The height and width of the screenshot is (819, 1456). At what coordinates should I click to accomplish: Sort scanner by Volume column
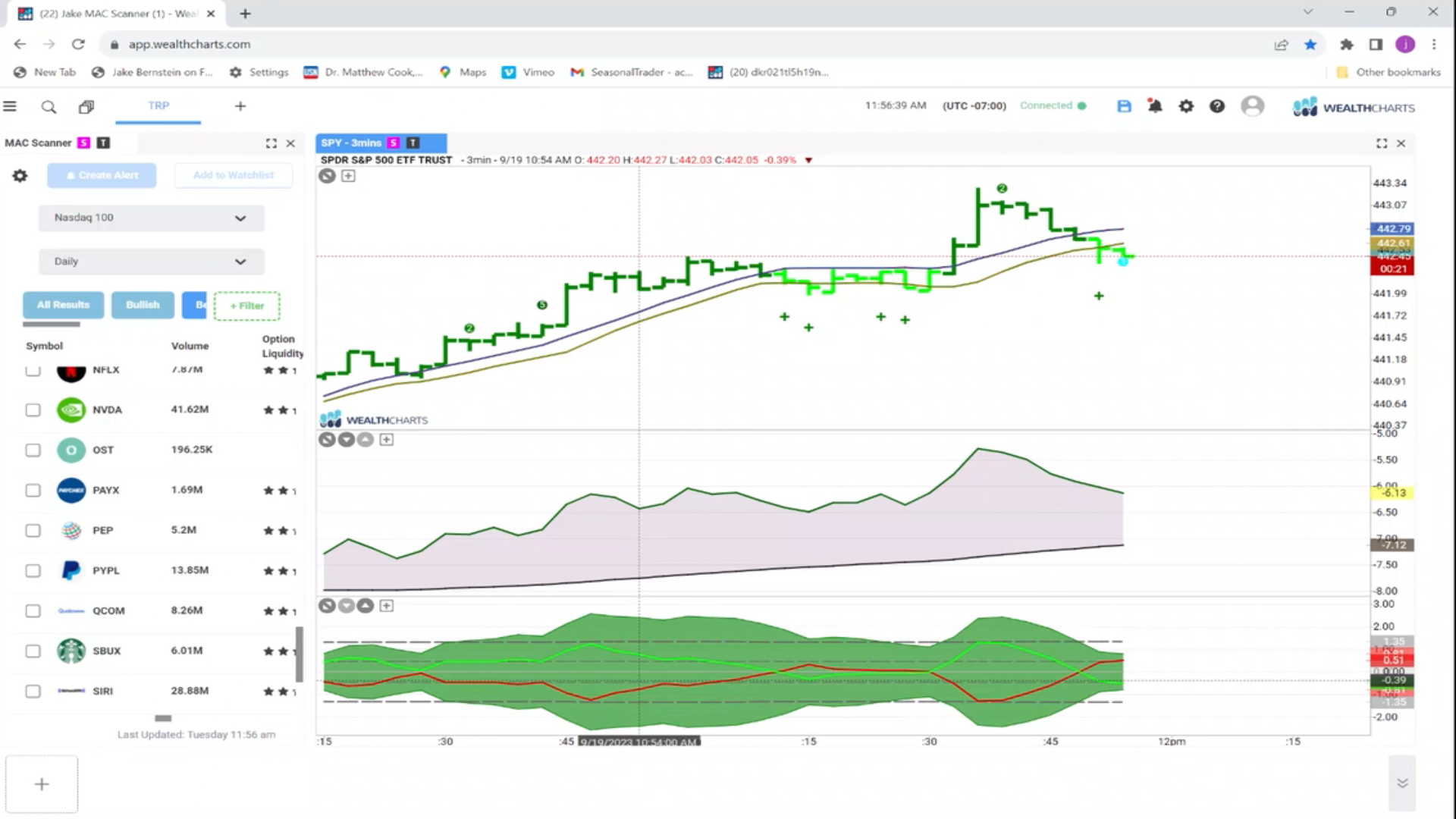[190, 346]
